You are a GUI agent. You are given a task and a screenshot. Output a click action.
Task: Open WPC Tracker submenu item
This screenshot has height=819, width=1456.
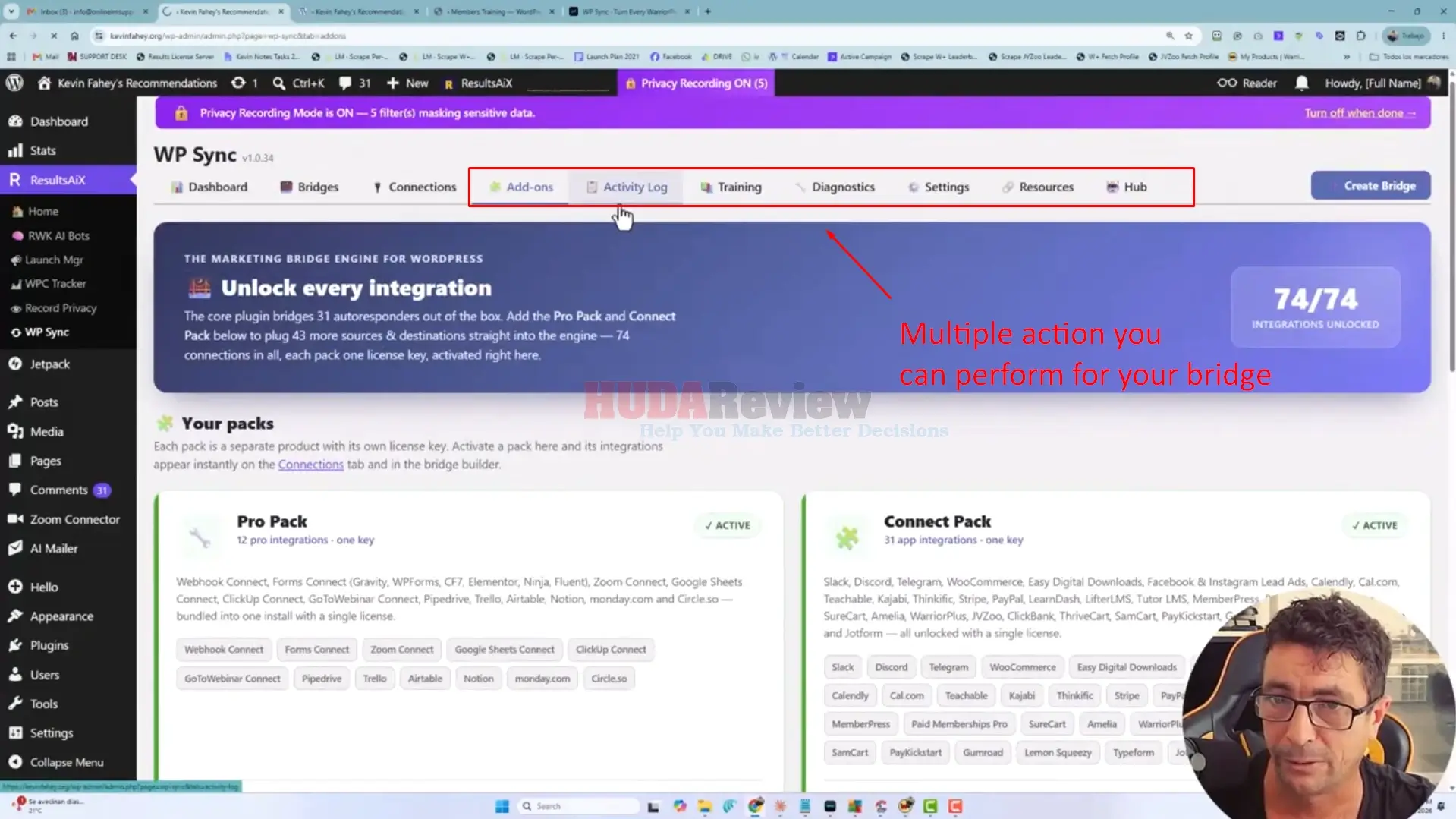[55, 284]
